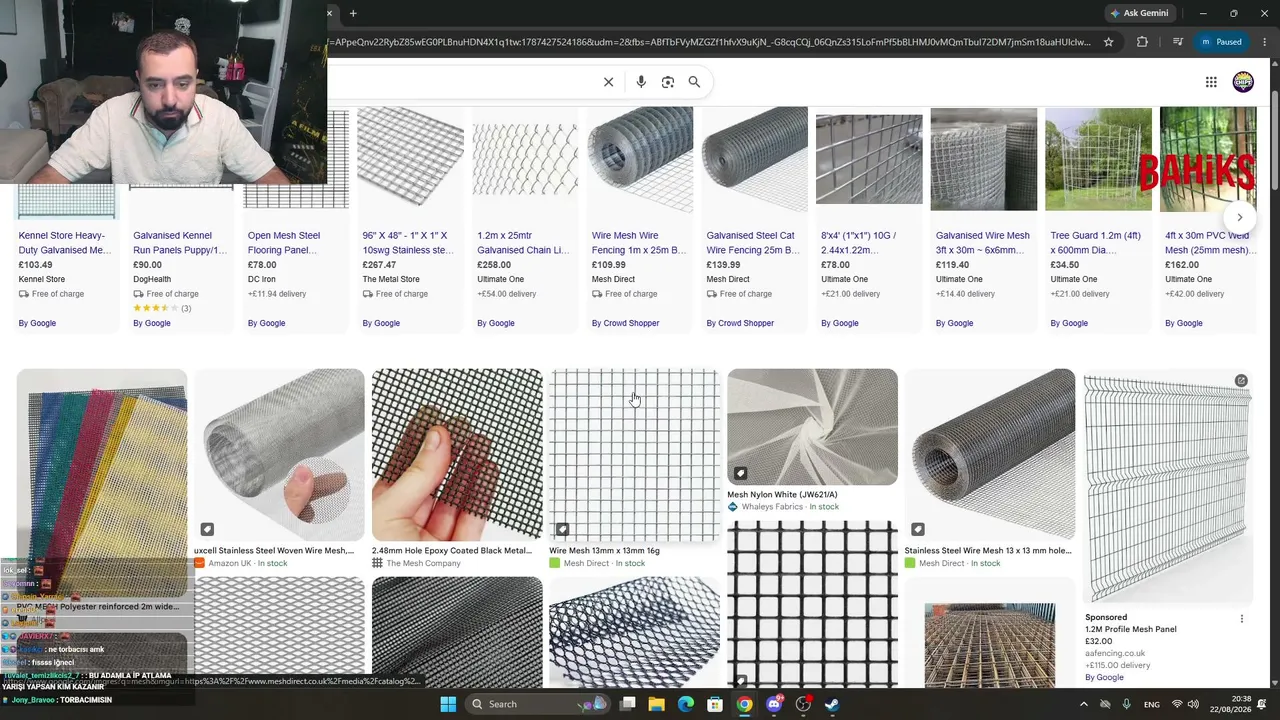This screenshot has height=720, width=1280.
Task: Open Discord from the taskbar
Action: [774, 704]
